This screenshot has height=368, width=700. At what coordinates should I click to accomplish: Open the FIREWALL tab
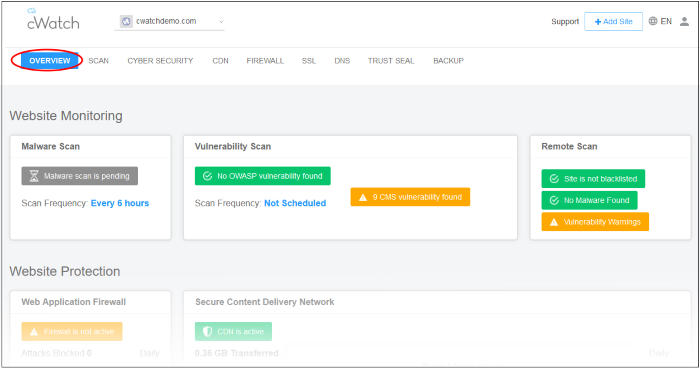point(265,61)
